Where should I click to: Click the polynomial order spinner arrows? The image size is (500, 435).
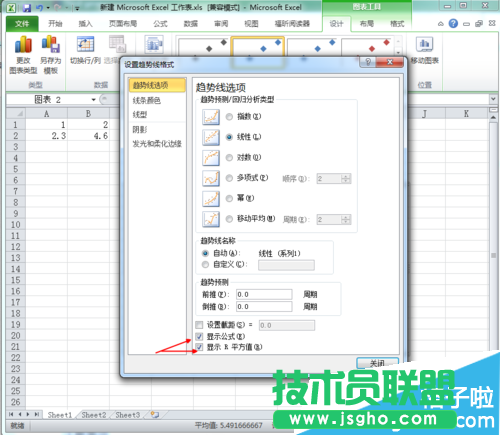tap(346, 179)
